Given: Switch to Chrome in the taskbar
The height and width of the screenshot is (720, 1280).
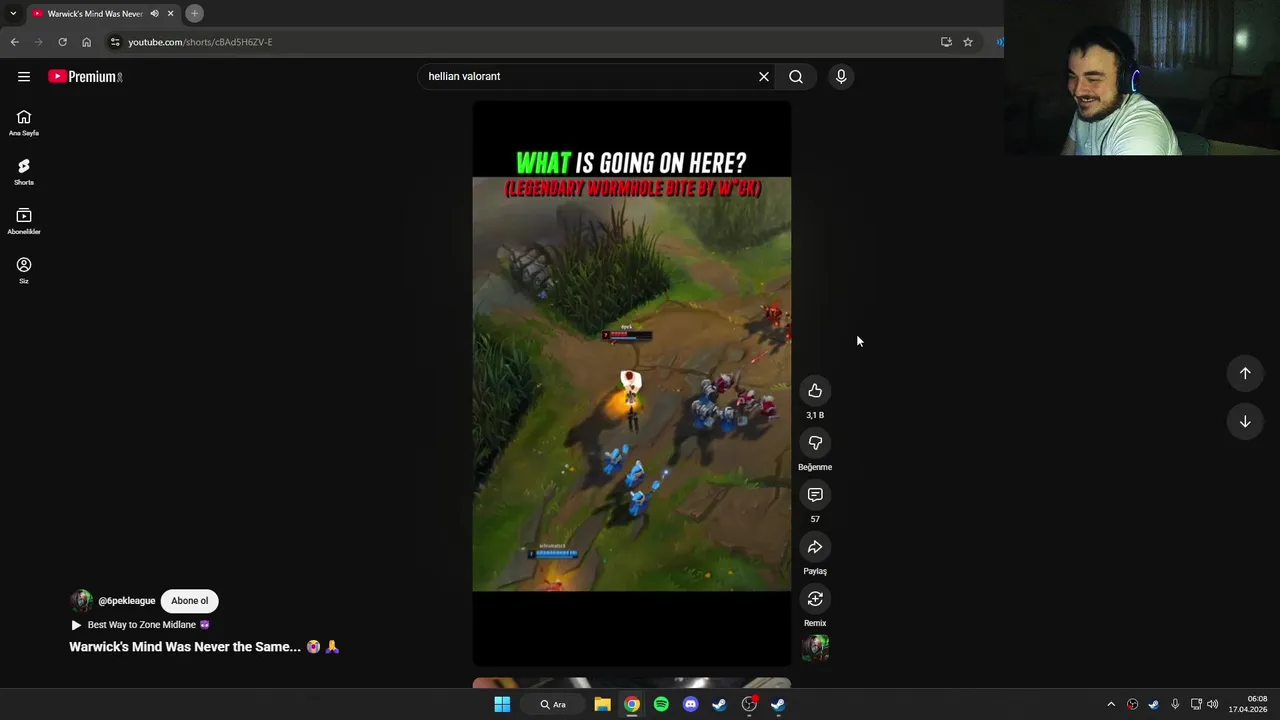Looking at the screenshot, I should [632, 704].
